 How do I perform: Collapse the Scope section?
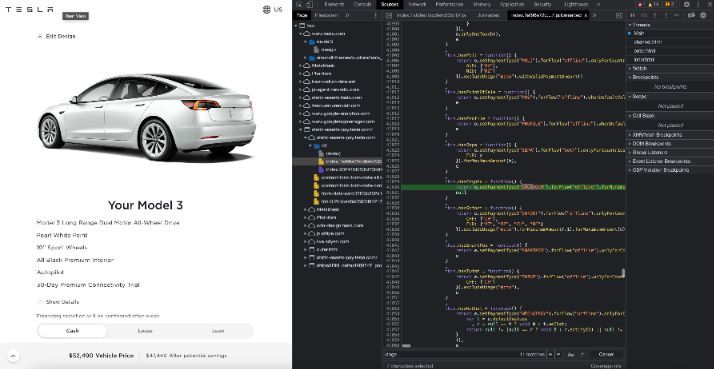click(669, 97)
